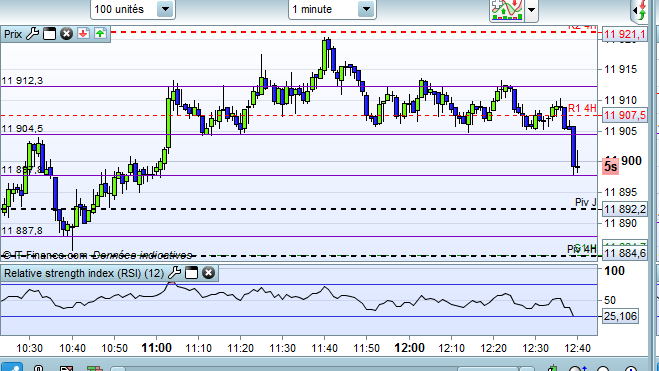Click the red down arrow in Prix toolbar
This screenshot has width=659, height=371.
(83, 34)
